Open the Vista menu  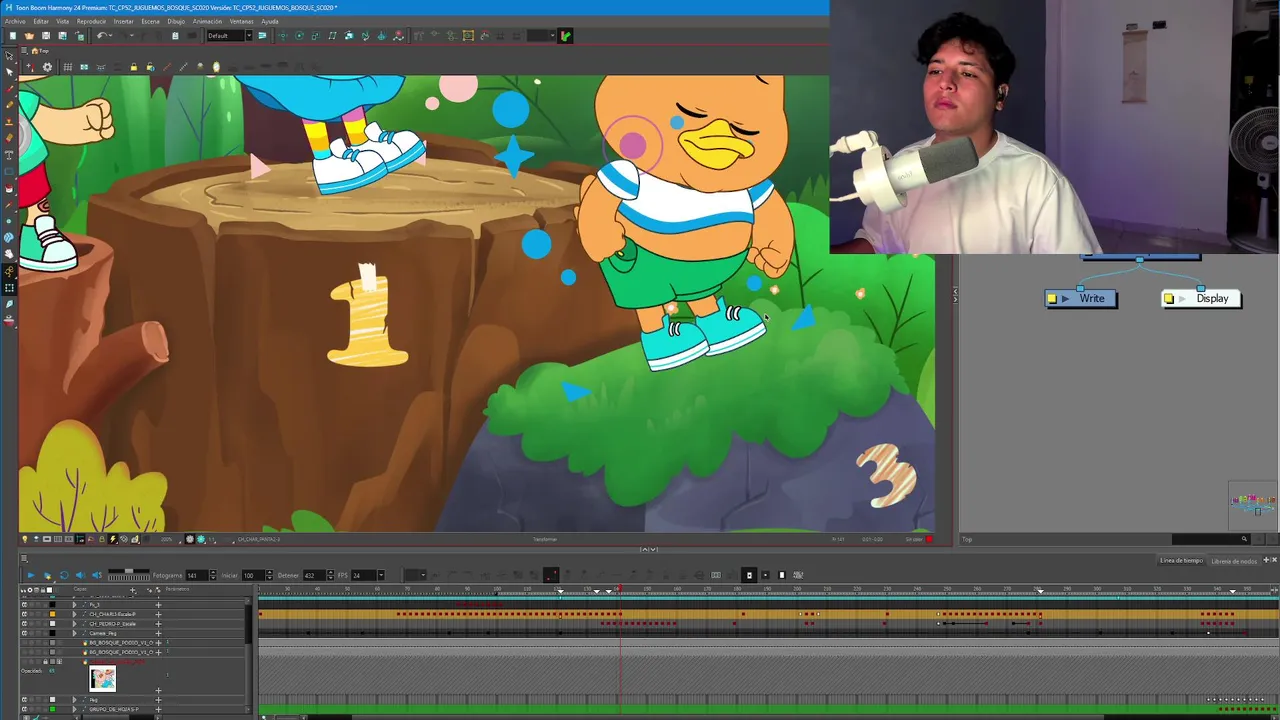[x=63, y=21]
